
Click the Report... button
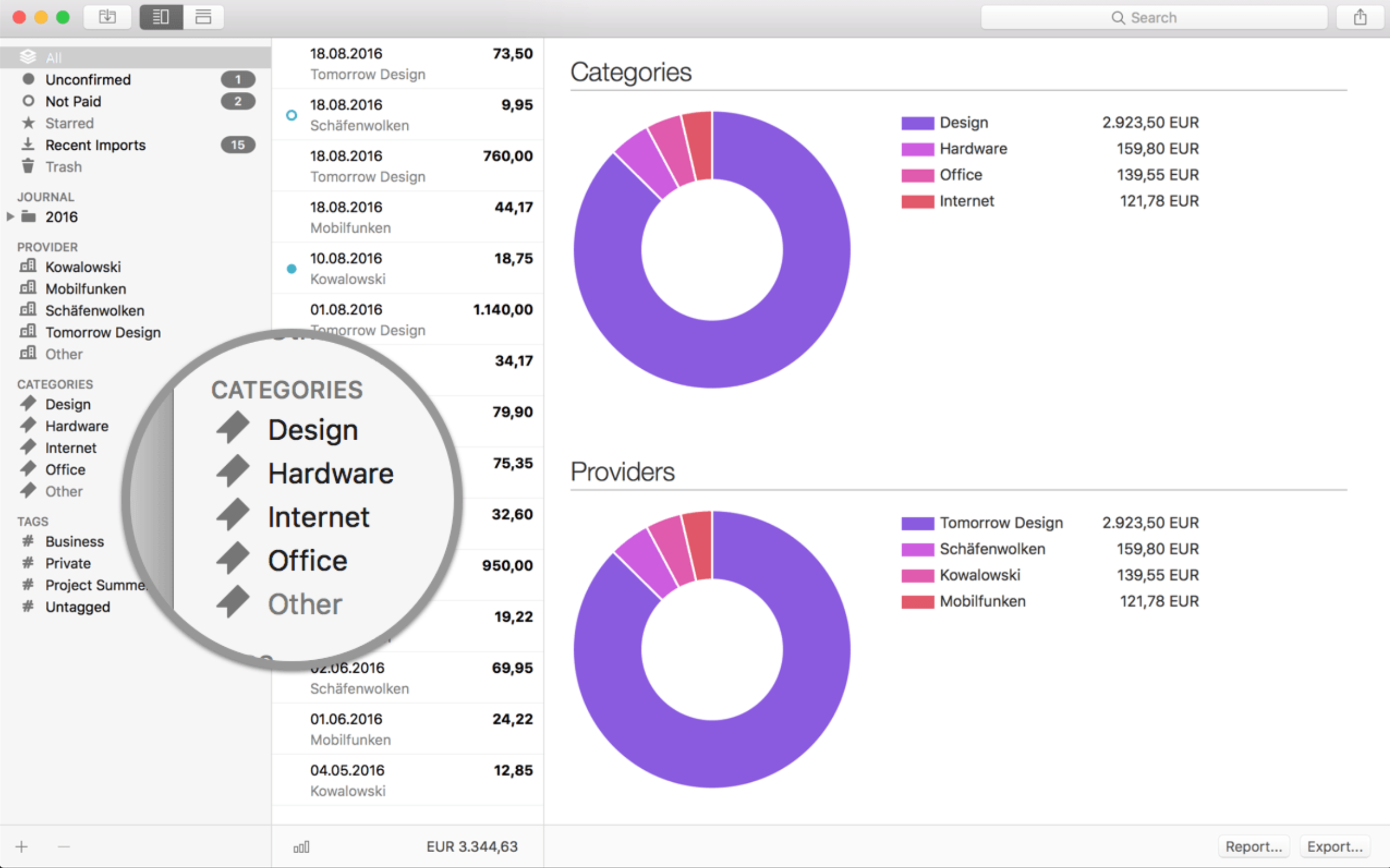(1253, 846)
